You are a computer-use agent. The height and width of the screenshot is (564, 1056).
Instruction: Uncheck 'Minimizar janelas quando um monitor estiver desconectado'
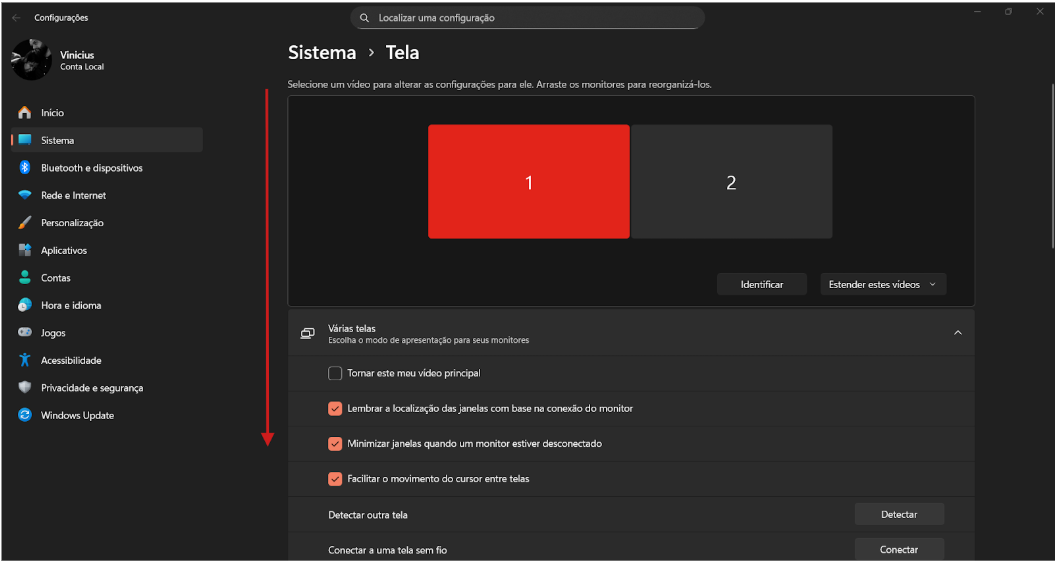tap(335, 443)
